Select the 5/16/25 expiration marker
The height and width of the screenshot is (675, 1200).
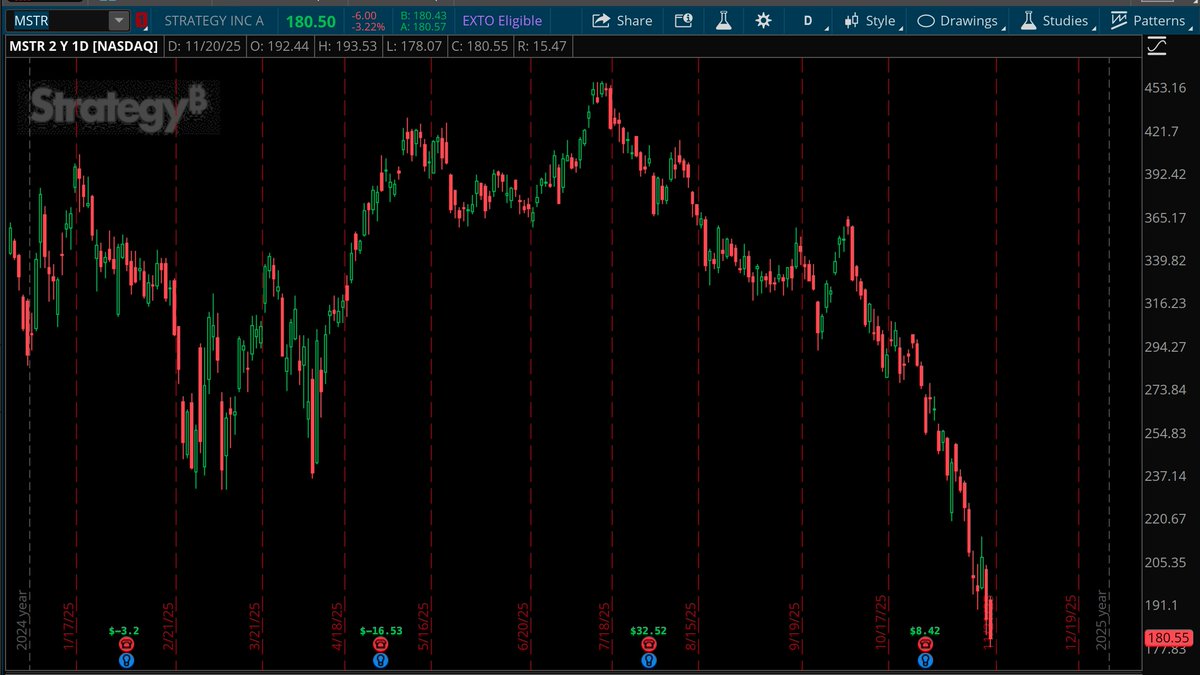[424, 626]
